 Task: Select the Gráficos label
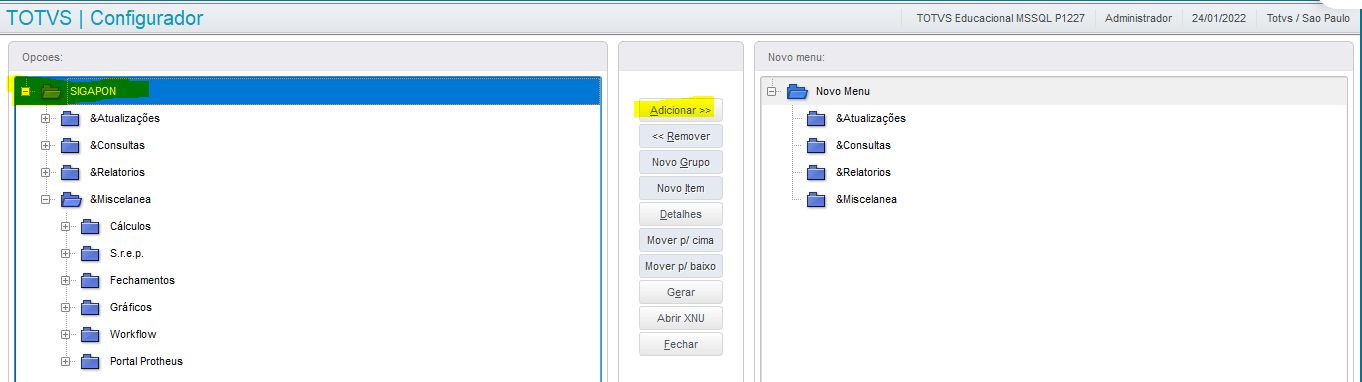point(131,308)
